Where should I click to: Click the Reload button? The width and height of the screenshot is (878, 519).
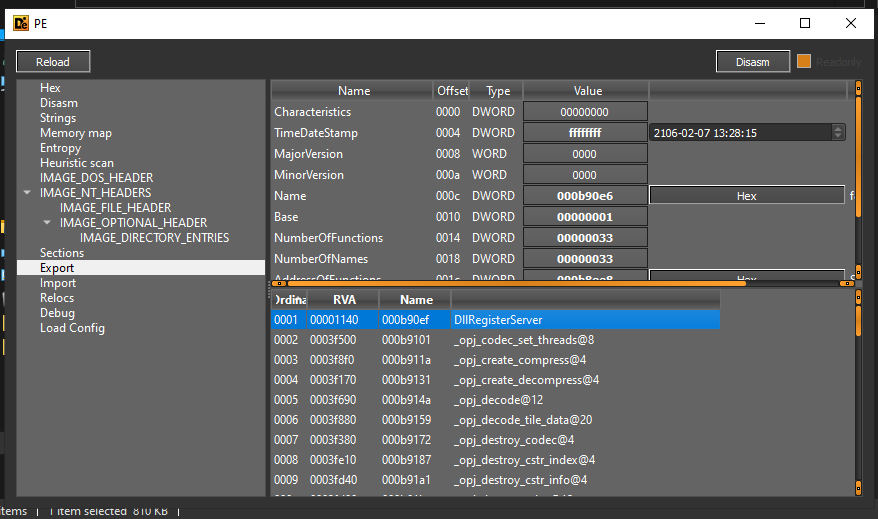53,62
